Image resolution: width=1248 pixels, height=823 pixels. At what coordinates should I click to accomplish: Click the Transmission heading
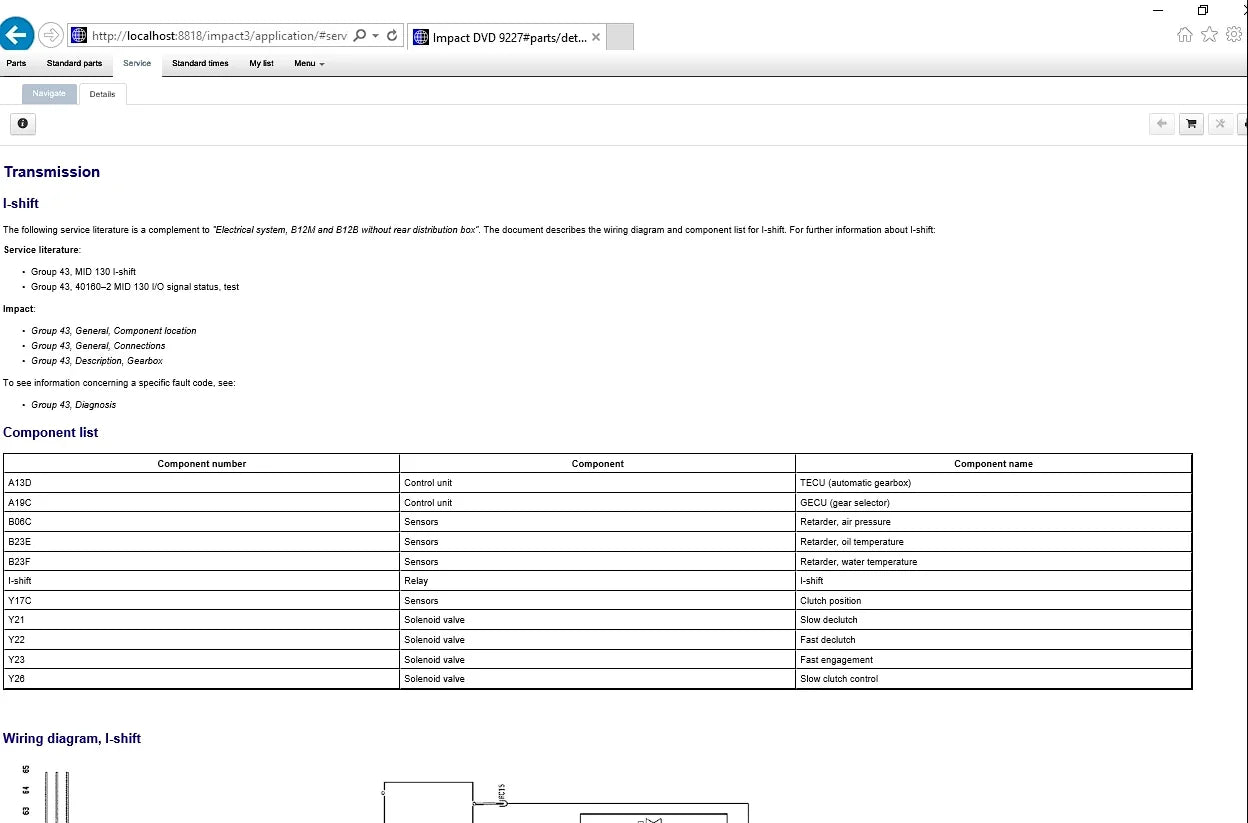coord(52,172)
